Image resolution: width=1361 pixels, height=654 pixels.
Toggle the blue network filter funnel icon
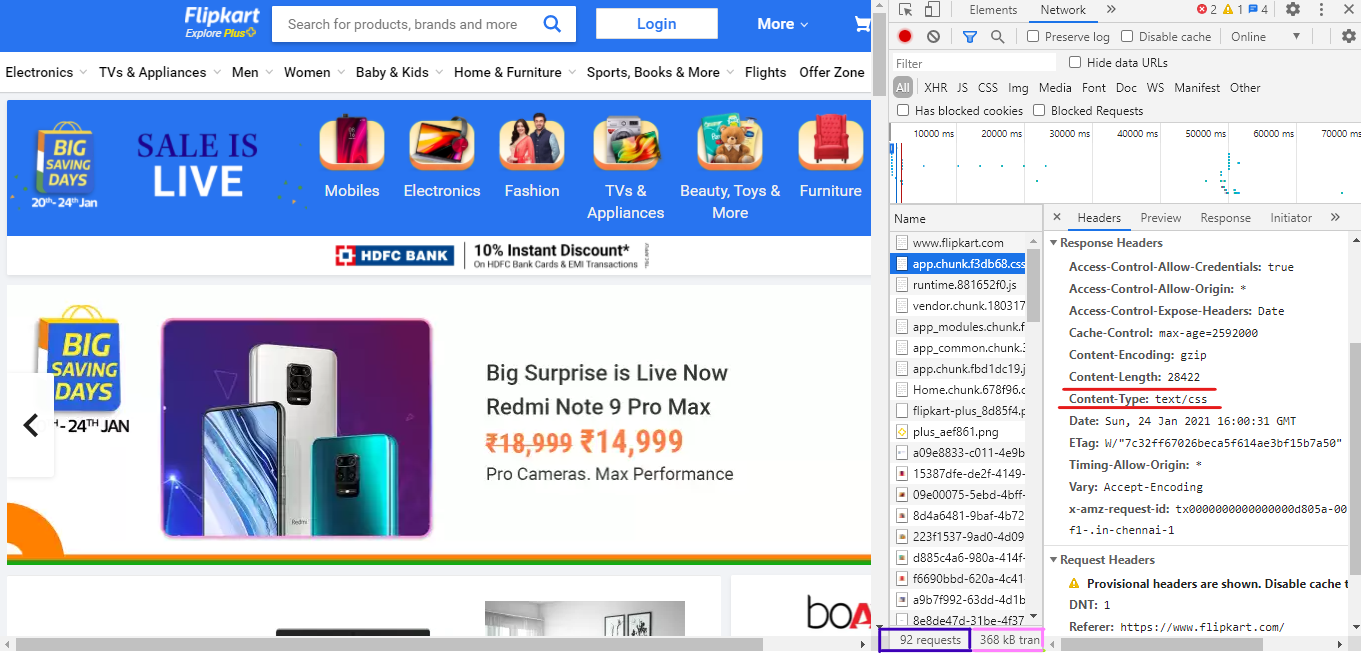point(969,37)
